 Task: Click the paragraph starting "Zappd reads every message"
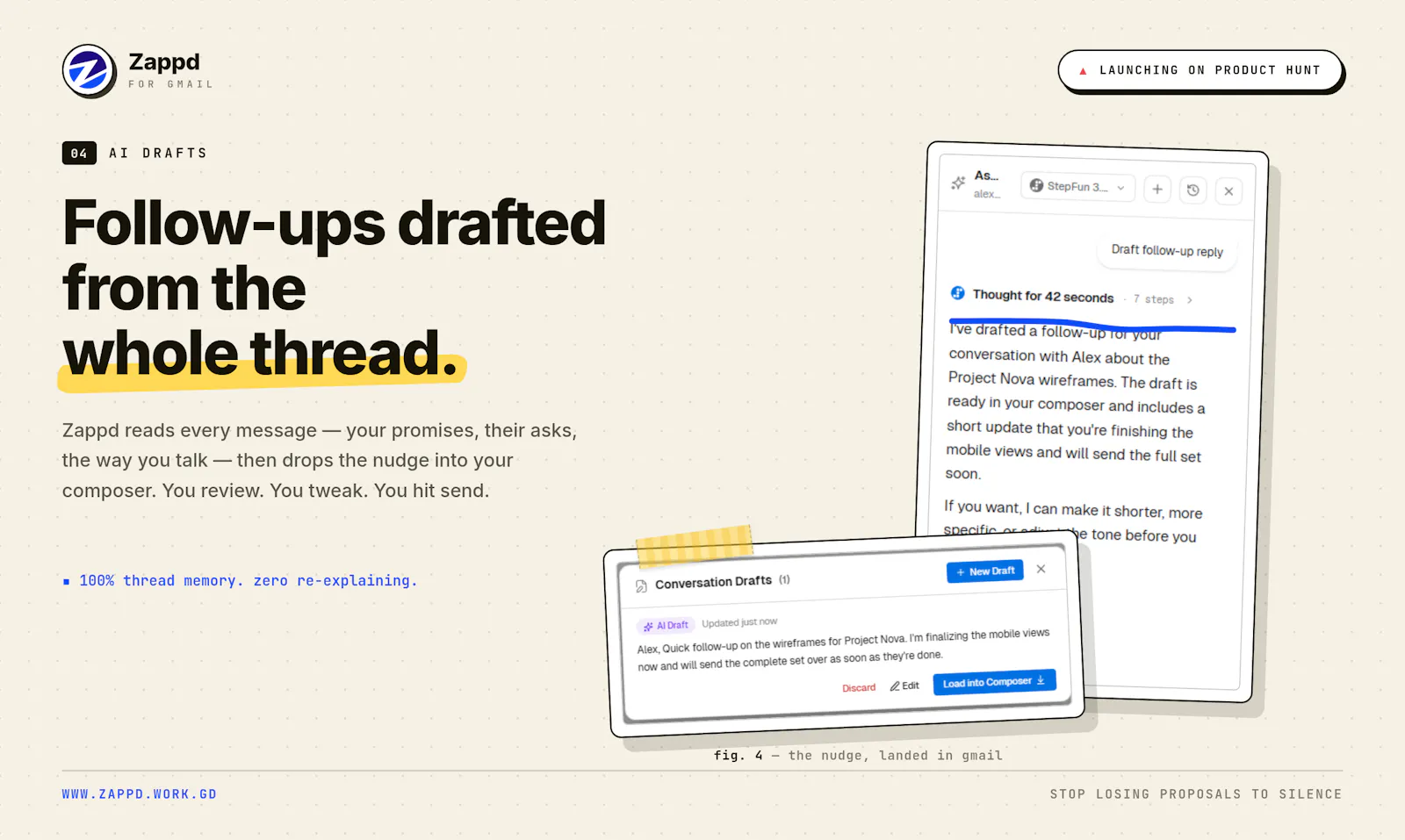320,461
